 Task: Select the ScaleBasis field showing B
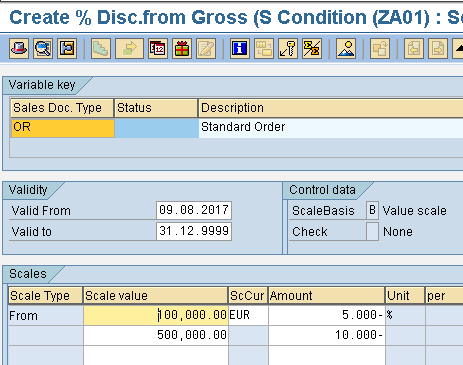372,210
